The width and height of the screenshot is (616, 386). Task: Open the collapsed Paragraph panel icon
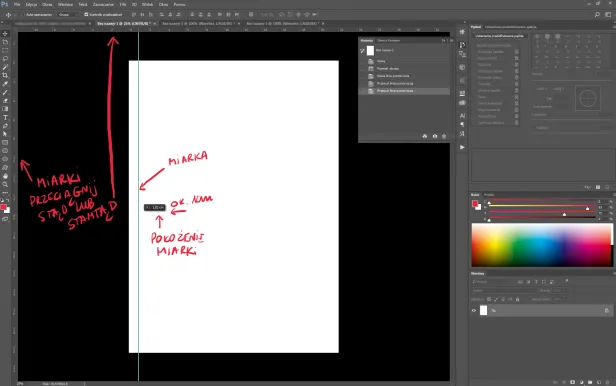(x=462, y=124)
